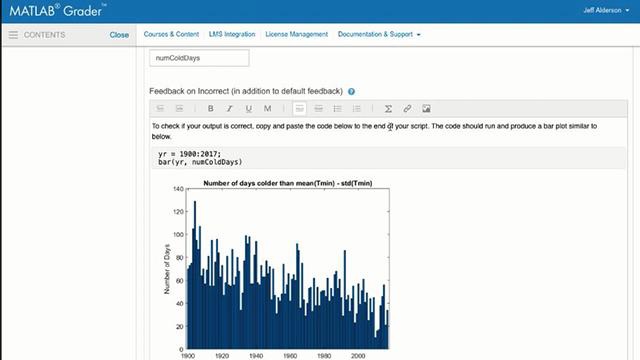Apply monospace M formatting
The image size is (640, 360).
267,109
